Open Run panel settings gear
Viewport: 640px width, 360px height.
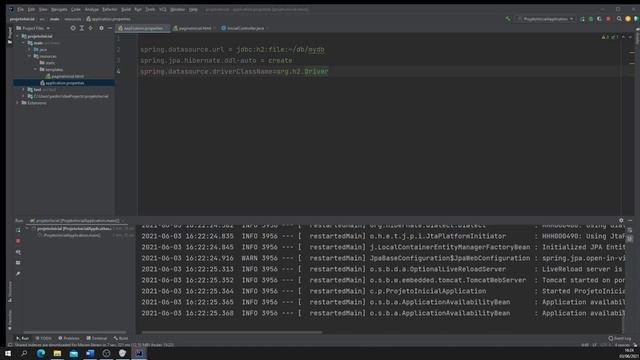click(621, 220)
